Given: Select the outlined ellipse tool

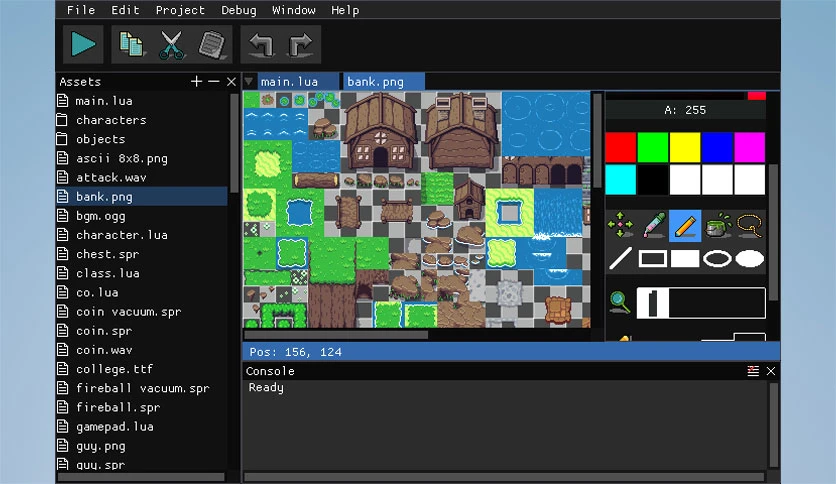Looking at the screenshot, I should point(717,259).
